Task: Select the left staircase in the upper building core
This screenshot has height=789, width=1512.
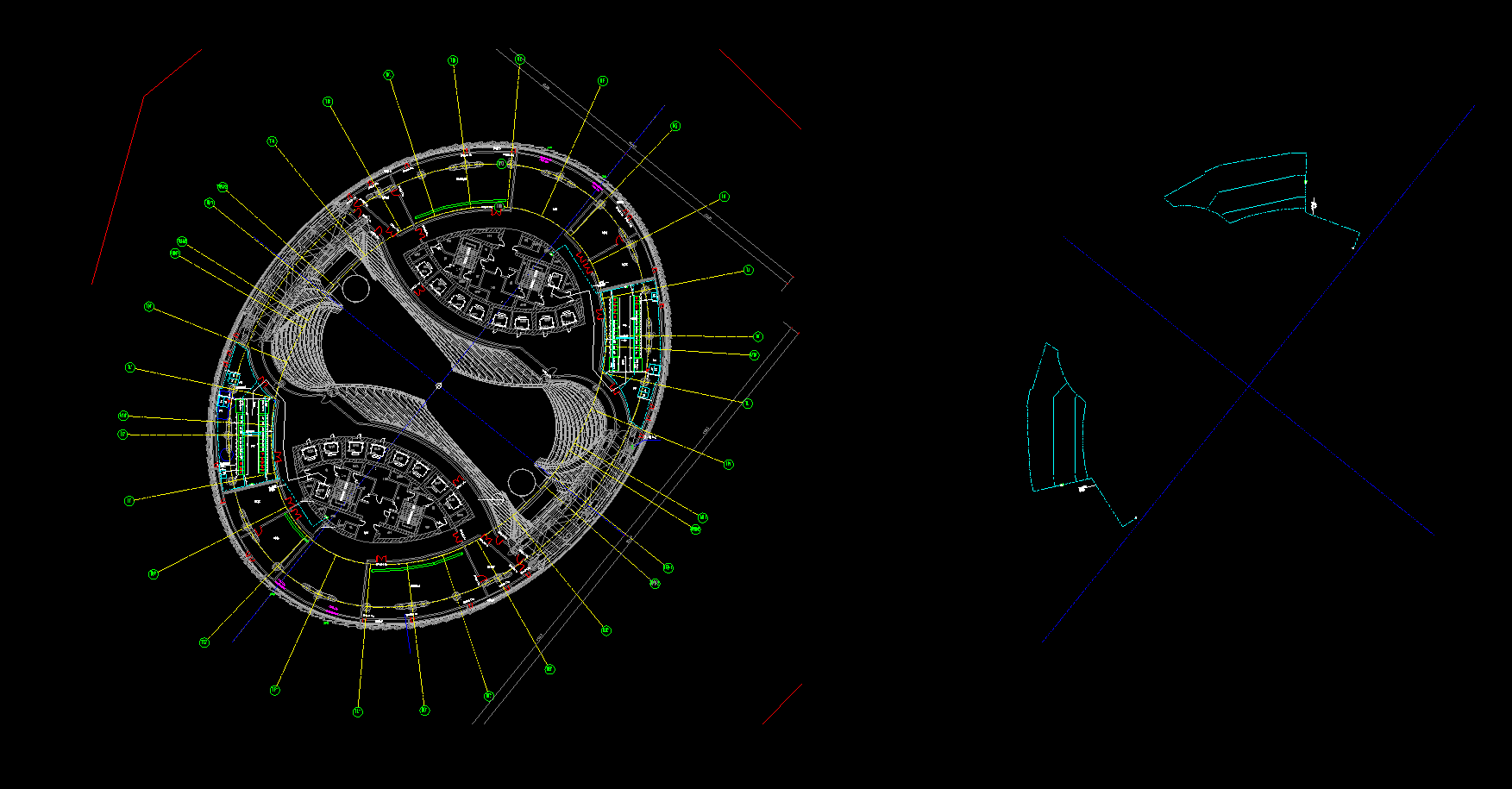Action: [x=466, y=255]
